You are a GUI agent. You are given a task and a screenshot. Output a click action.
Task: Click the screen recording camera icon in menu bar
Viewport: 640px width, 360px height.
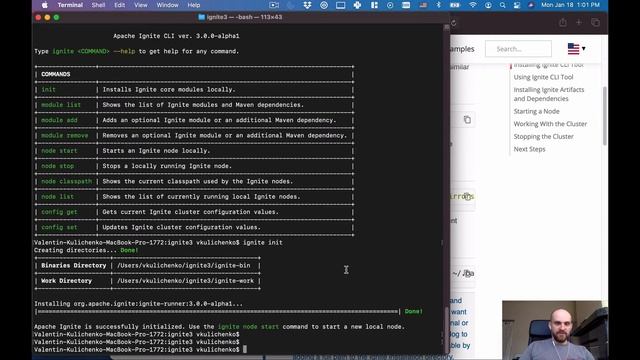pos(274,5)
